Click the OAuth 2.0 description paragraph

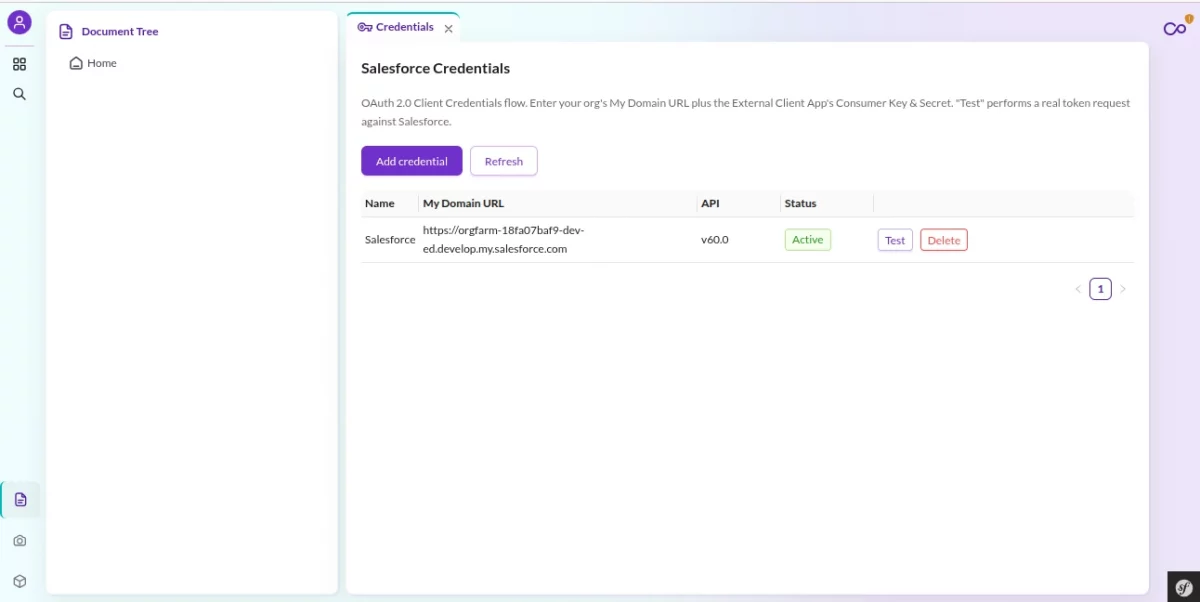(746, 112)
